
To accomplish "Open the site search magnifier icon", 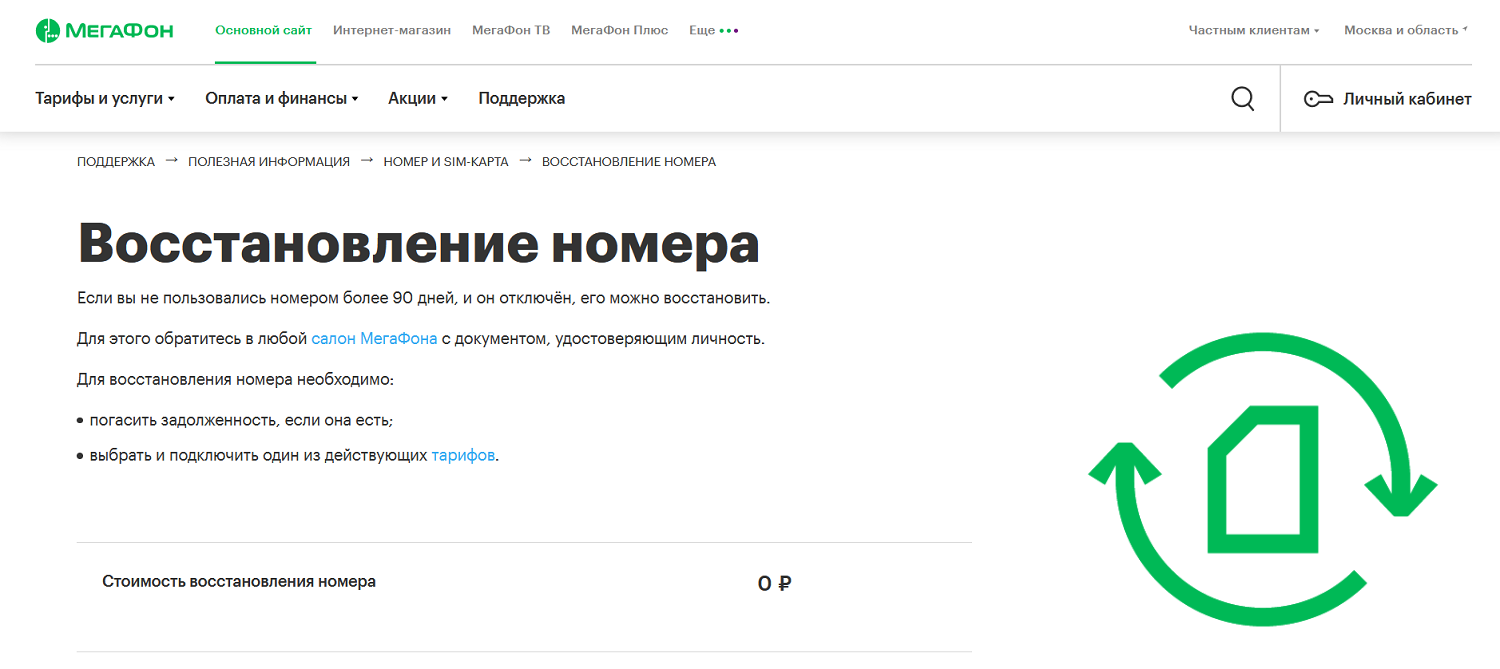I will [x=1242, y=99].
